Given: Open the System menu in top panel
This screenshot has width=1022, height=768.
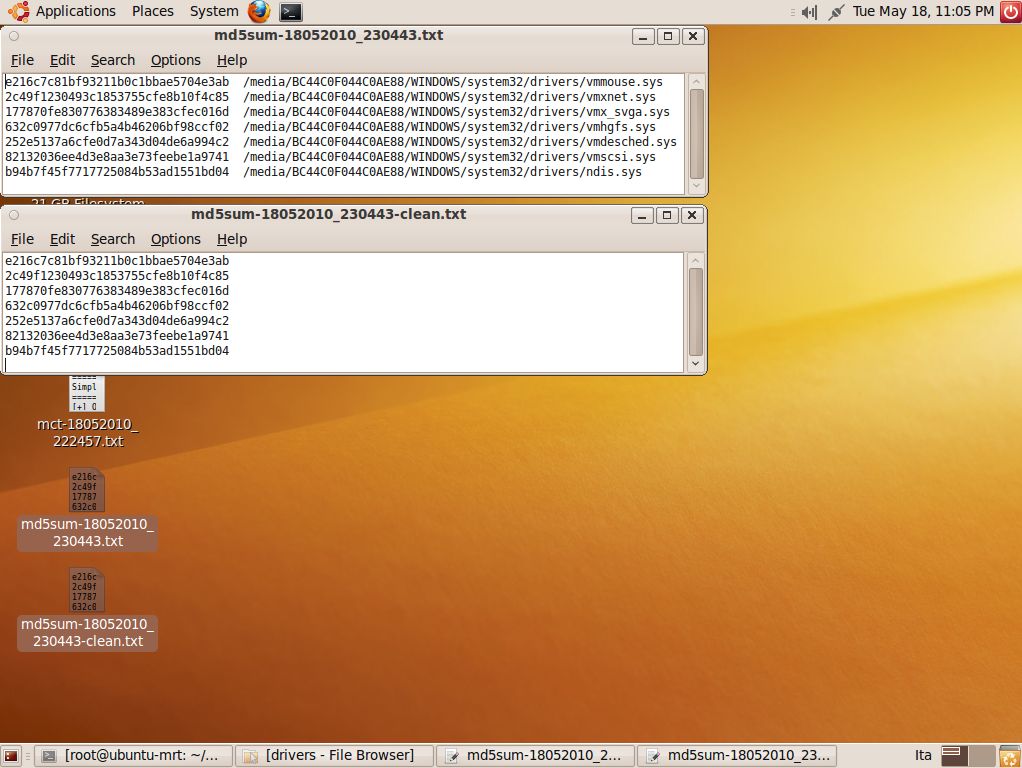Looking at the screenshot, I should (x=214, y=11).
